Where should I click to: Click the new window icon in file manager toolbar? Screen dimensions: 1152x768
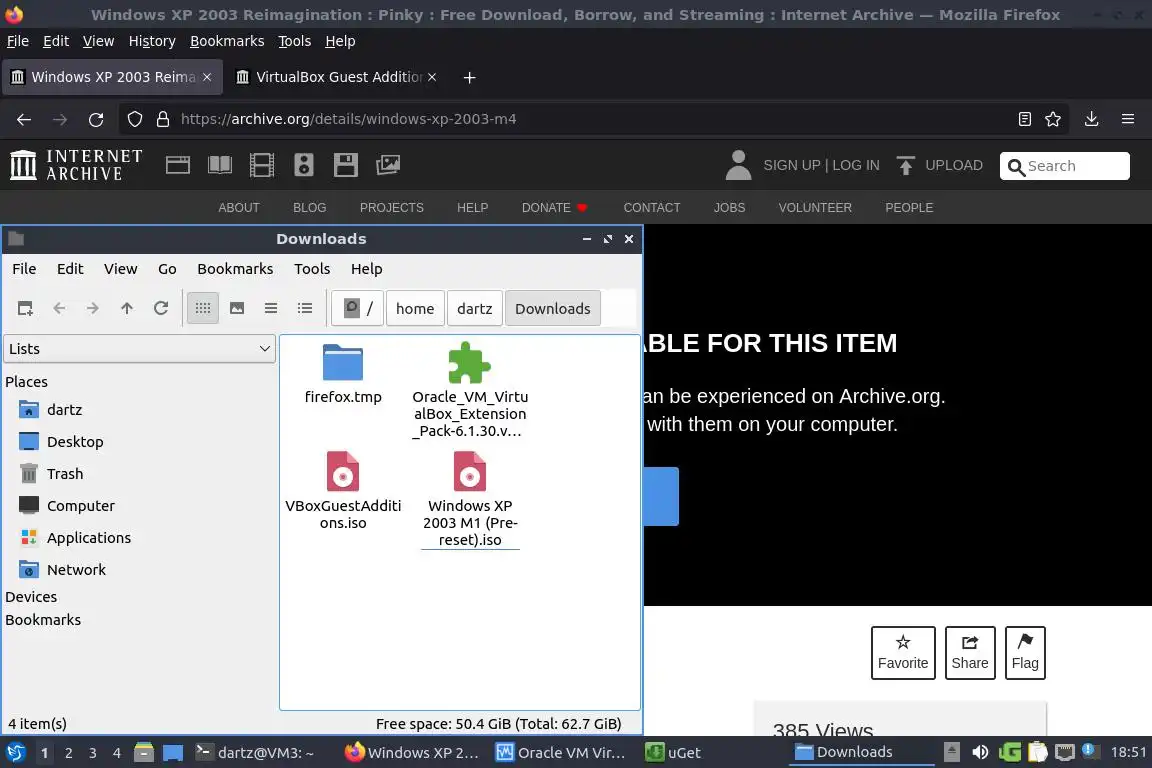(25, 309)
